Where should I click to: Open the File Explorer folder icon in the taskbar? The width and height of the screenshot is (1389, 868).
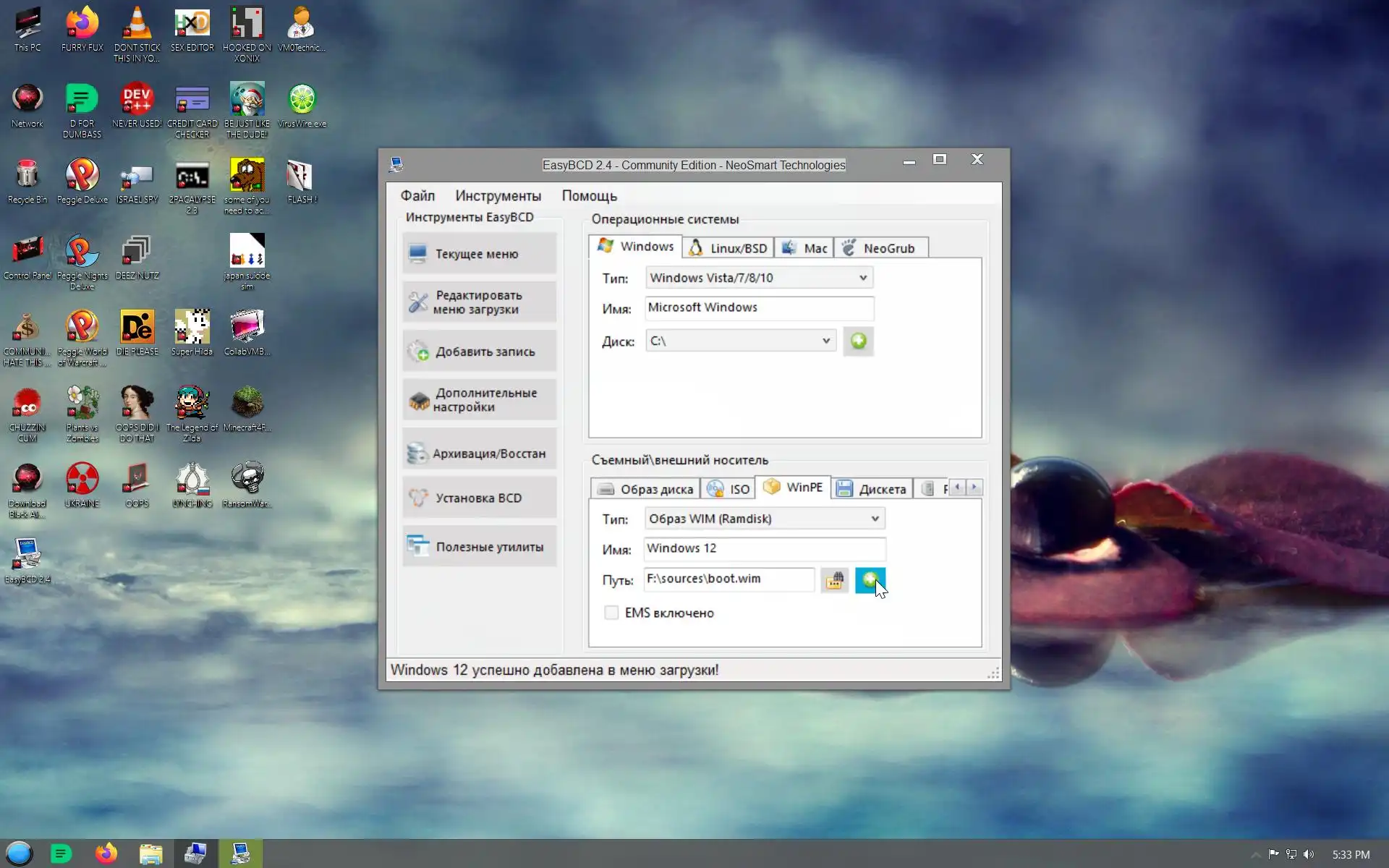coord(150,854)
